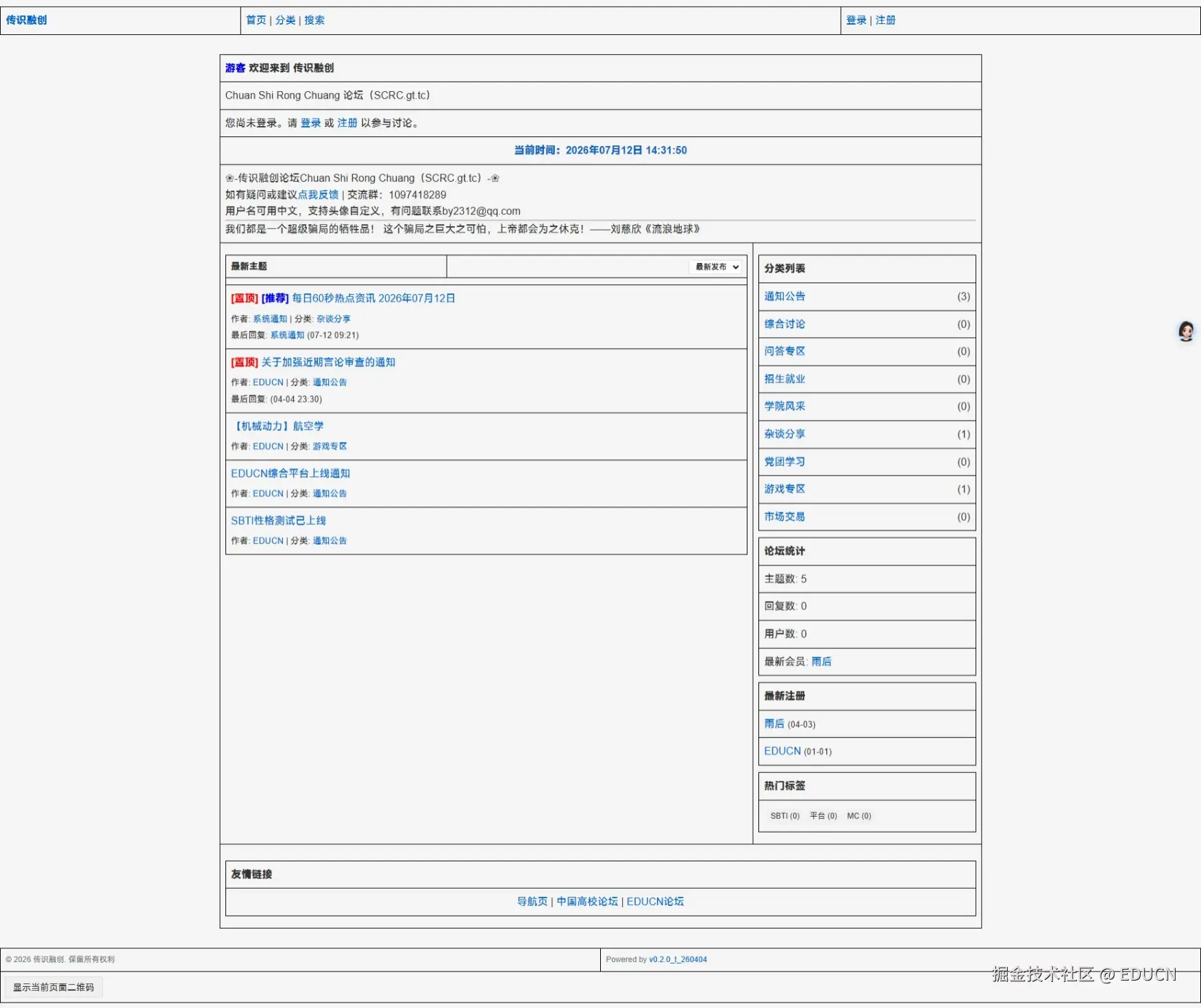The height and width of the screenshot is (1008, 1201).
Task: Open topic SBTI性格测试已上线
Action: tap(278, 521)
